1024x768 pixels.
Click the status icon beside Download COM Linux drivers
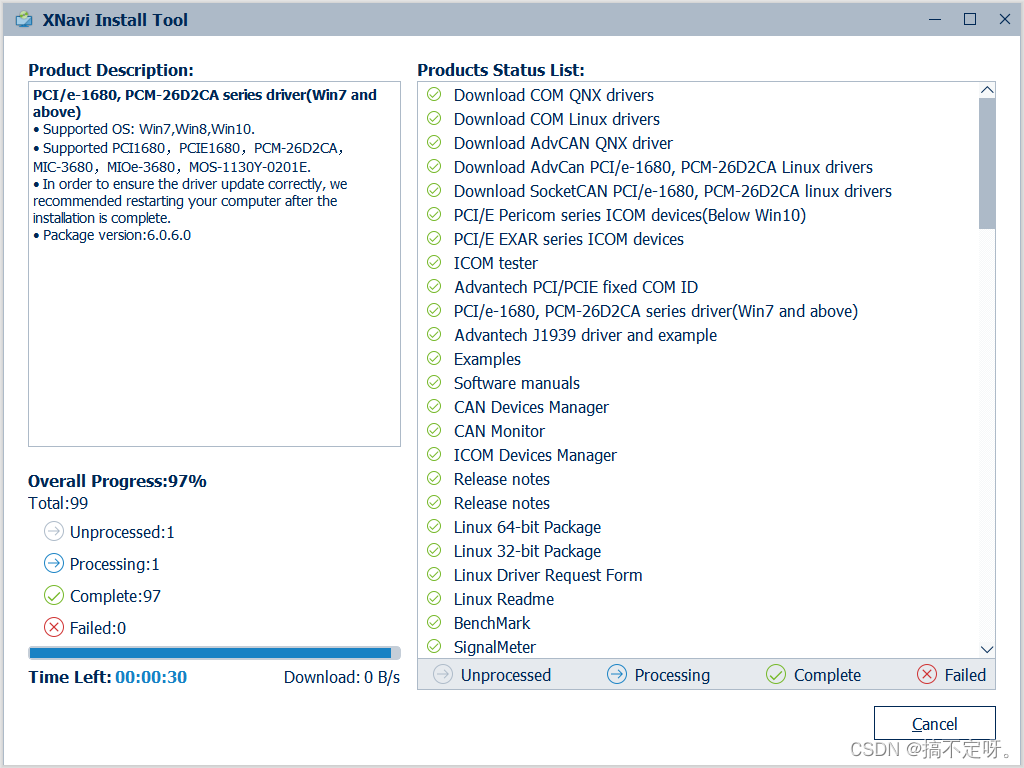coord(434,119)
